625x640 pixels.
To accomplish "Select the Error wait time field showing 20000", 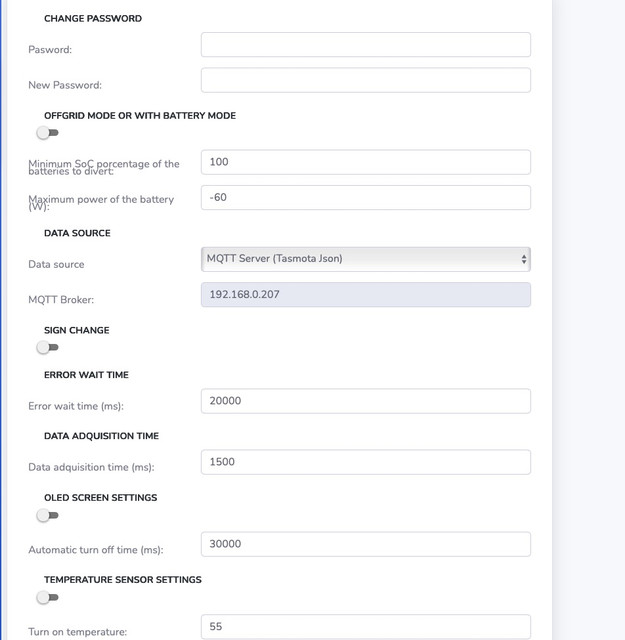I will (366, 401).
